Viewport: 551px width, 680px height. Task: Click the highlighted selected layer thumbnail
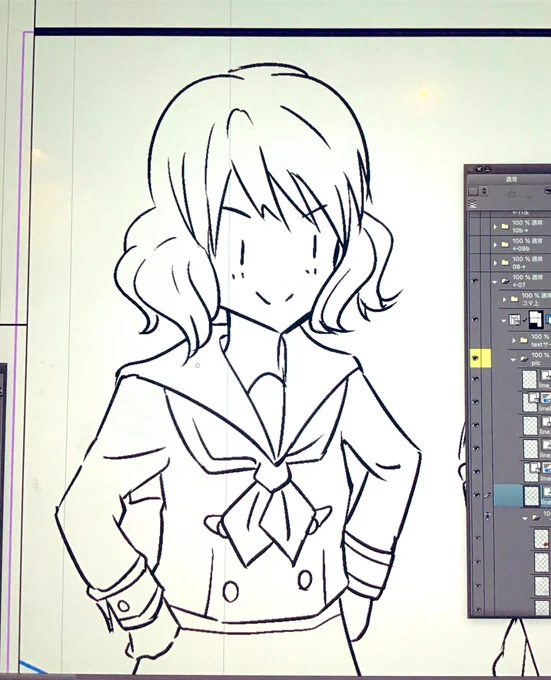[x=531, y=496]
